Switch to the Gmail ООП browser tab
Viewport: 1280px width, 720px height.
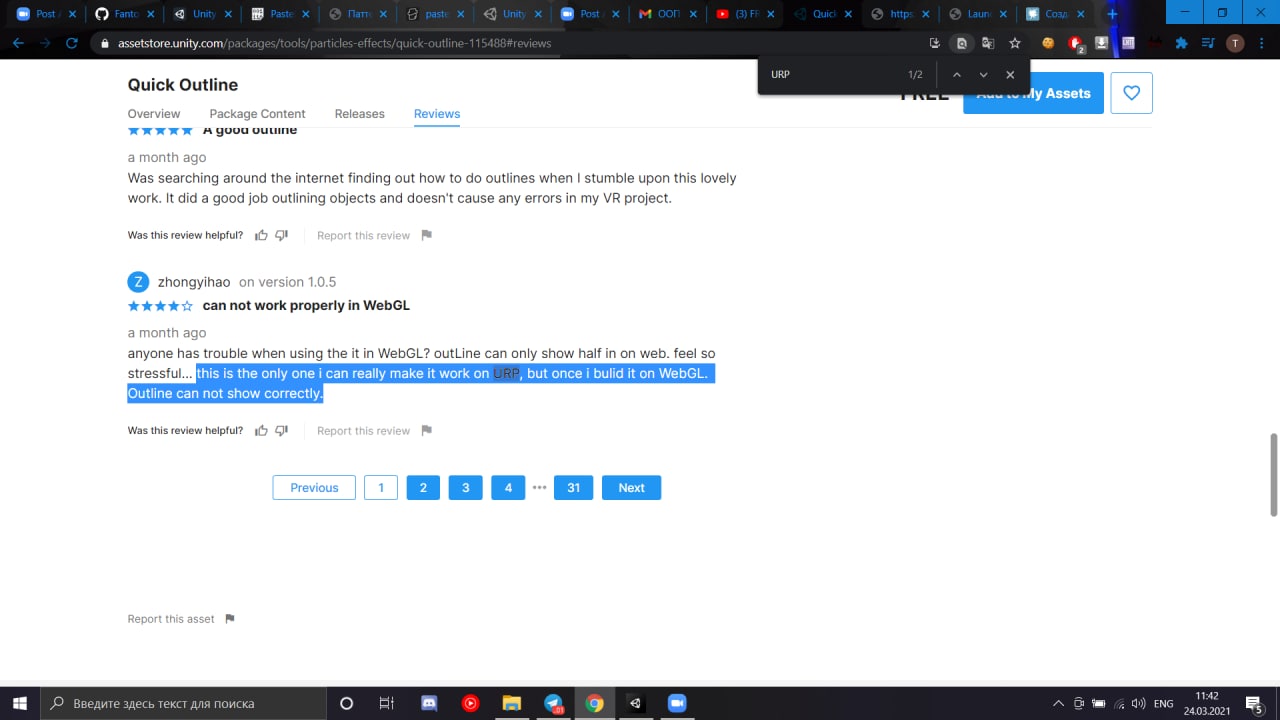667,14
